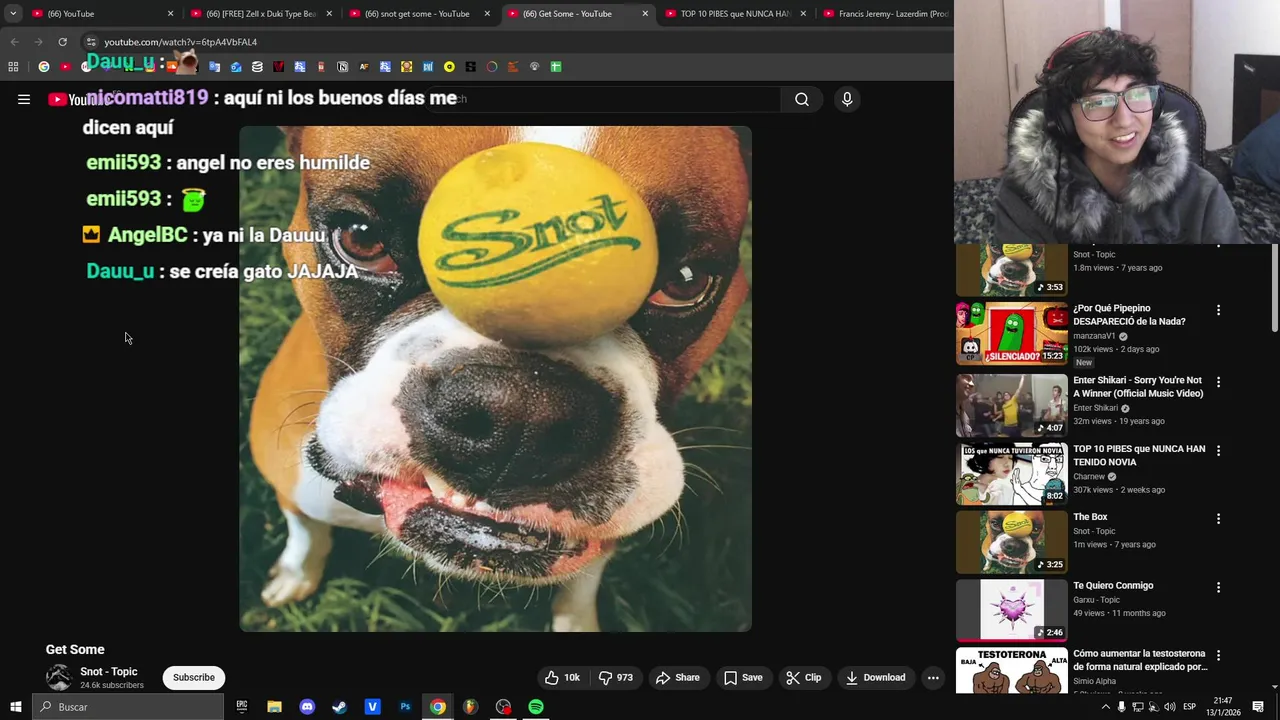The image size is (1280, 720).
Task: Open Cómo aumentar la testosterona video
Action: [1140, 660]
